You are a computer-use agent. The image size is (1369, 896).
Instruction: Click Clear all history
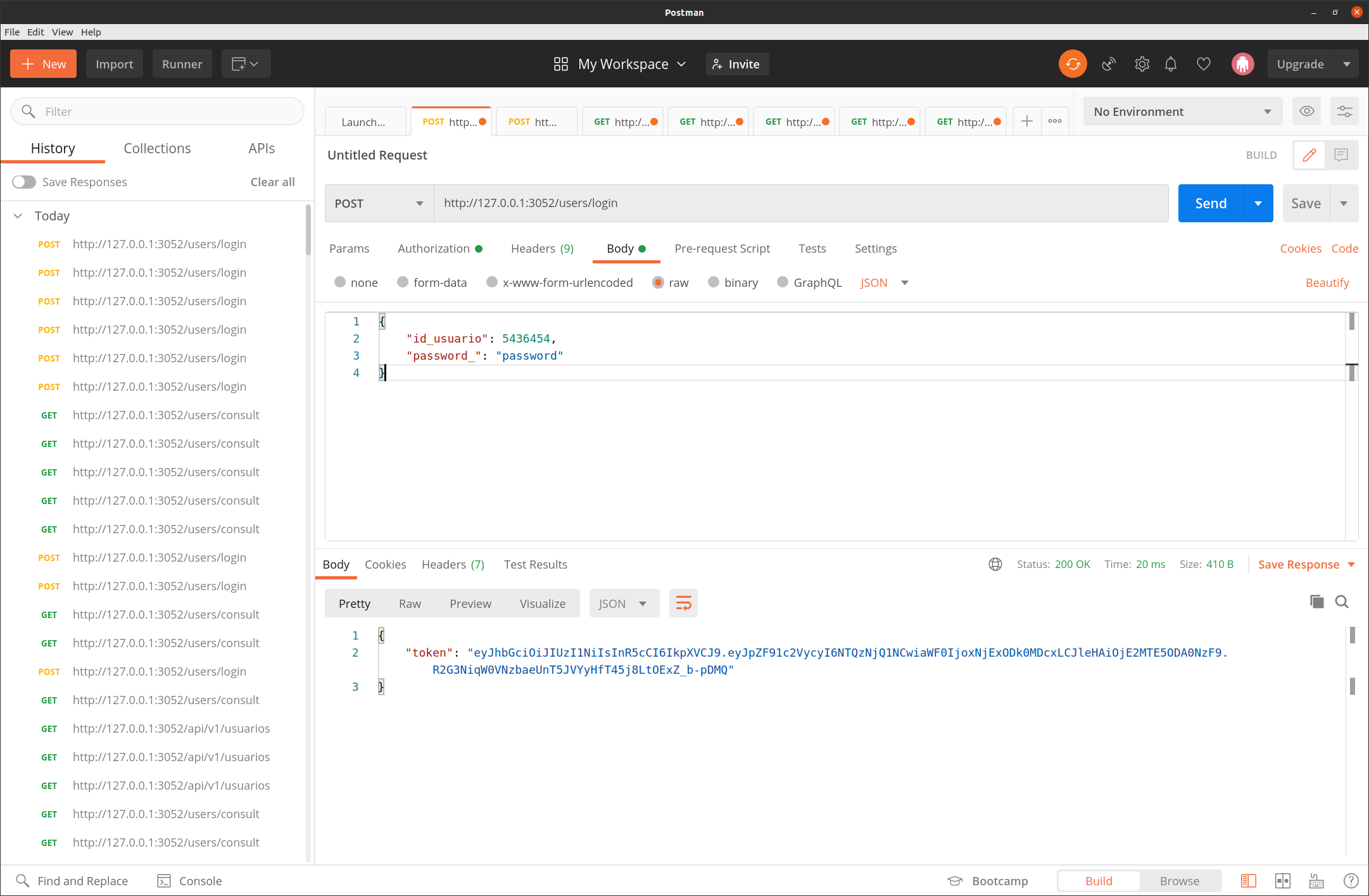[x=272, y=182]
